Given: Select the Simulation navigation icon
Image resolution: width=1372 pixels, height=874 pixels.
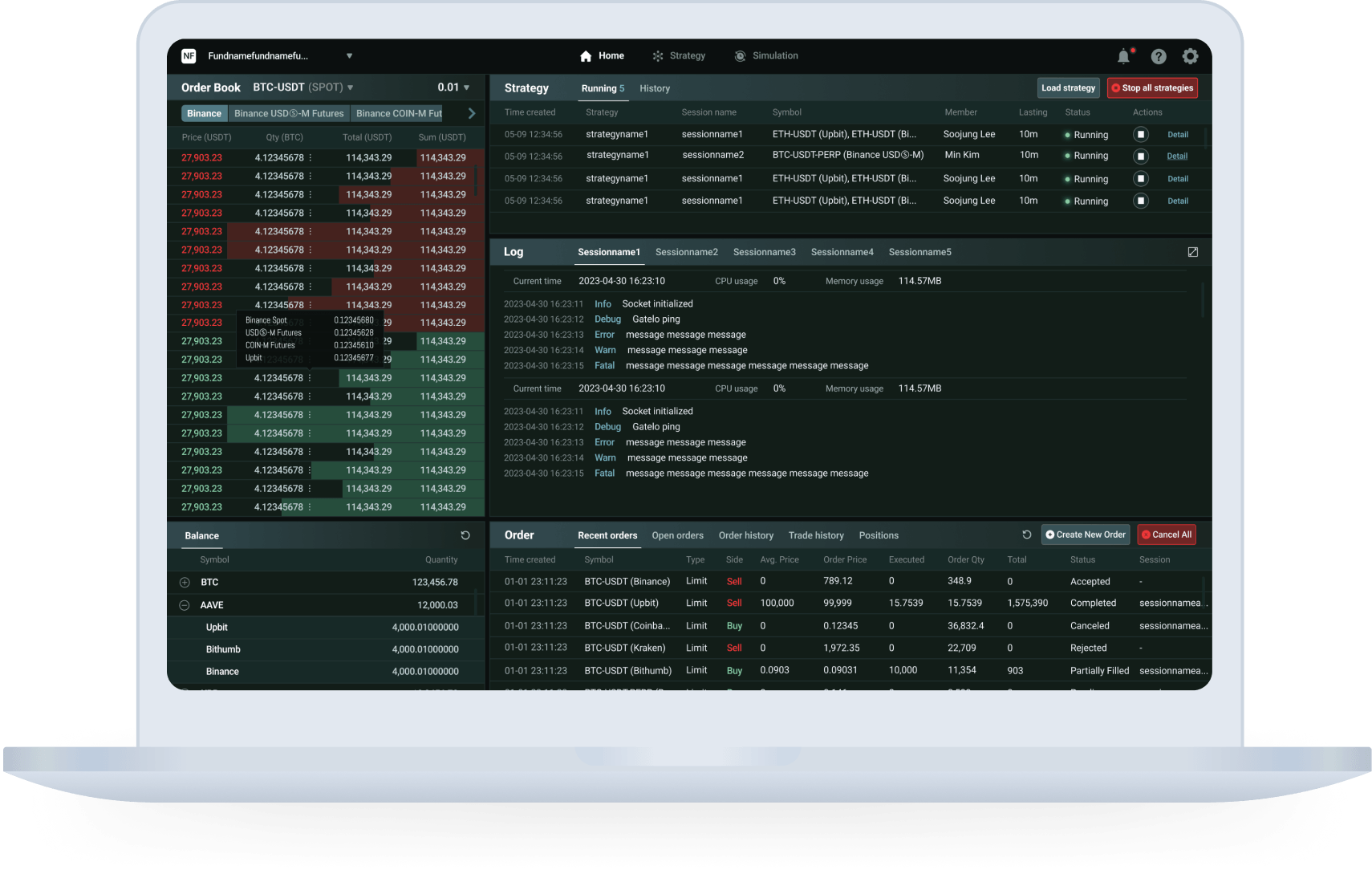Looking at the screenshot, I should coord(739,55).
